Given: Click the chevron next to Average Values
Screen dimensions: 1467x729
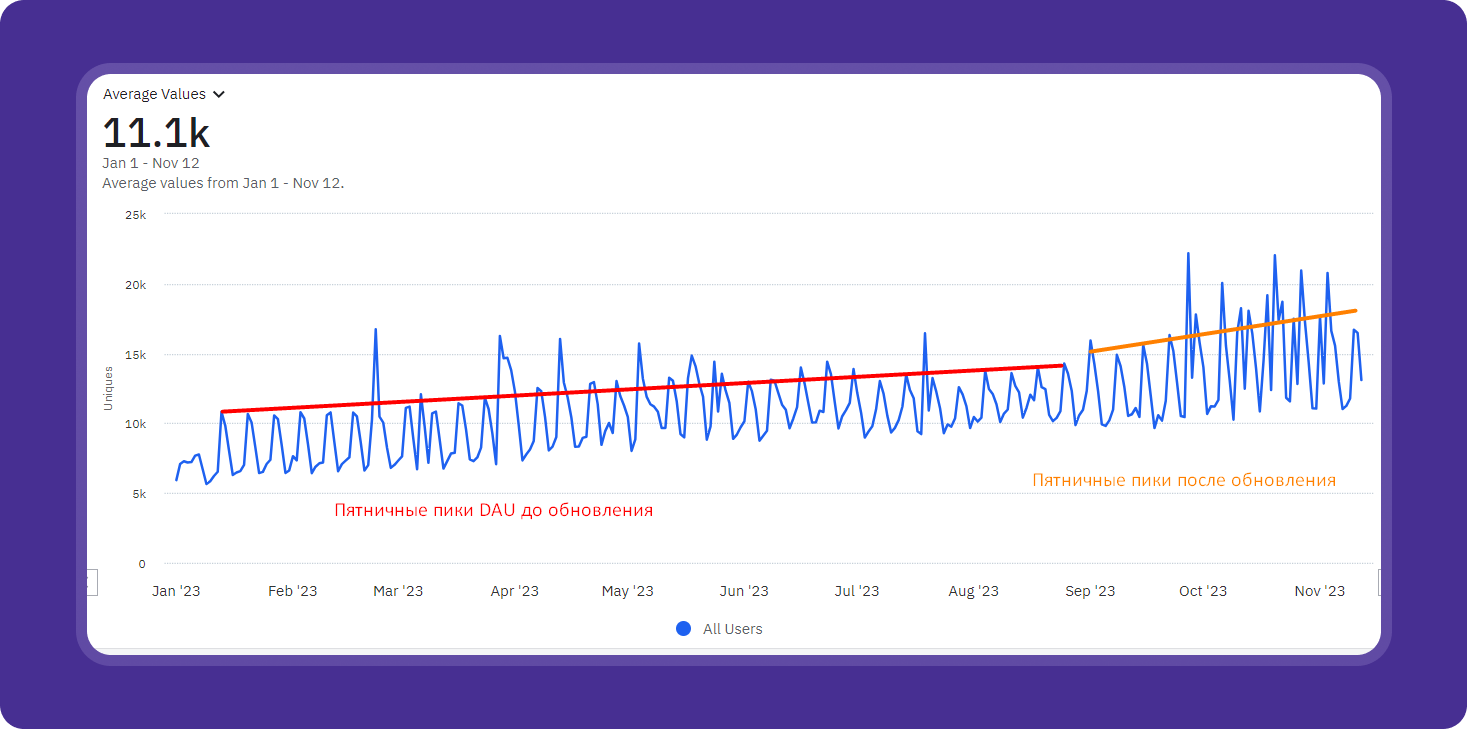Looking at the screenshot, I should click(219, 95).
